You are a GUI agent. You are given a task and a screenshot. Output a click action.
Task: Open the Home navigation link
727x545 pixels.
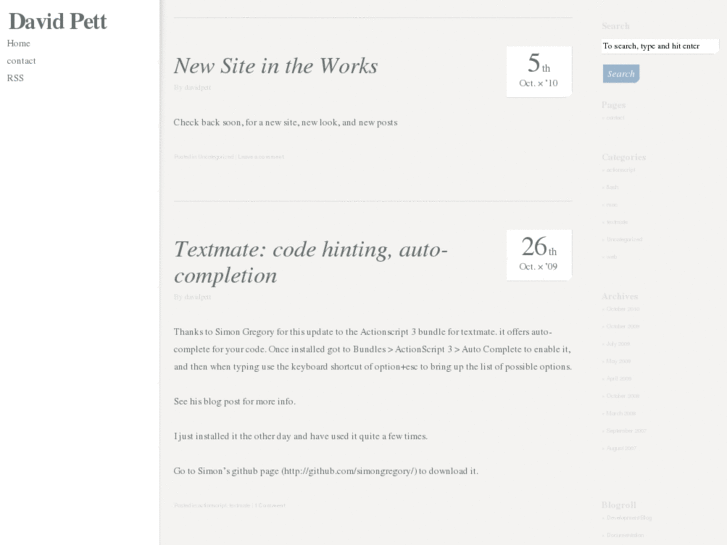[x=19, y=43]
